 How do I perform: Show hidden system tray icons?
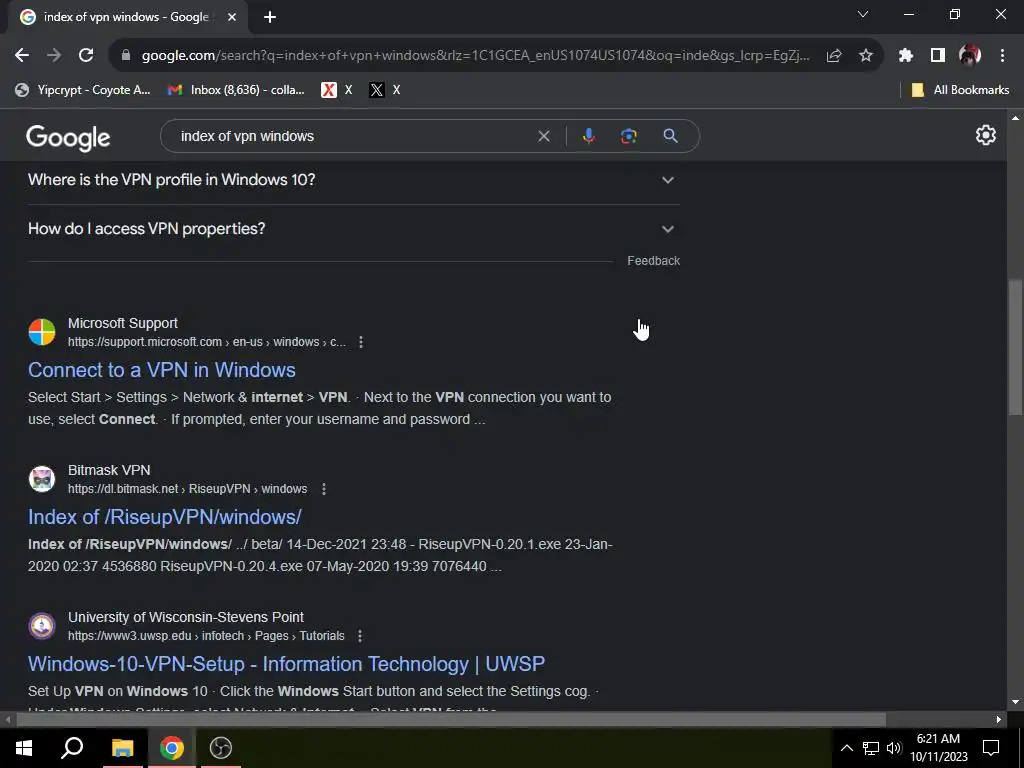pyautogui.click(x=846, y=748)
